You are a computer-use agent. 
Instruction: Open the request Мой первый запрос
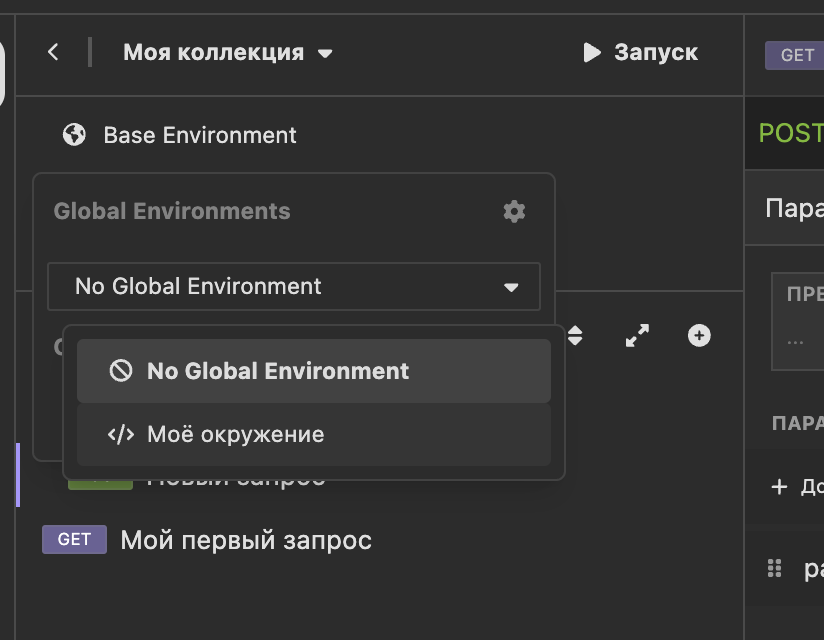[245, 539]
